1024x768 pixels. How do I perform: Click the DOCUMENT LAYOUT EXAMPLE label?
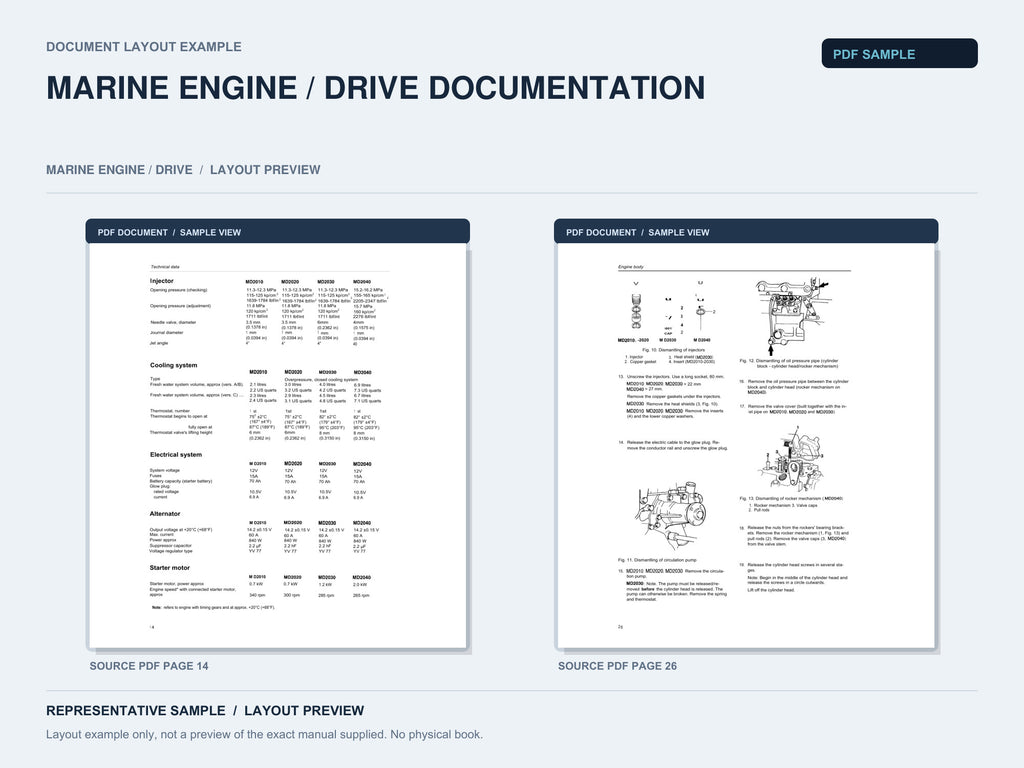coord(144,47)
